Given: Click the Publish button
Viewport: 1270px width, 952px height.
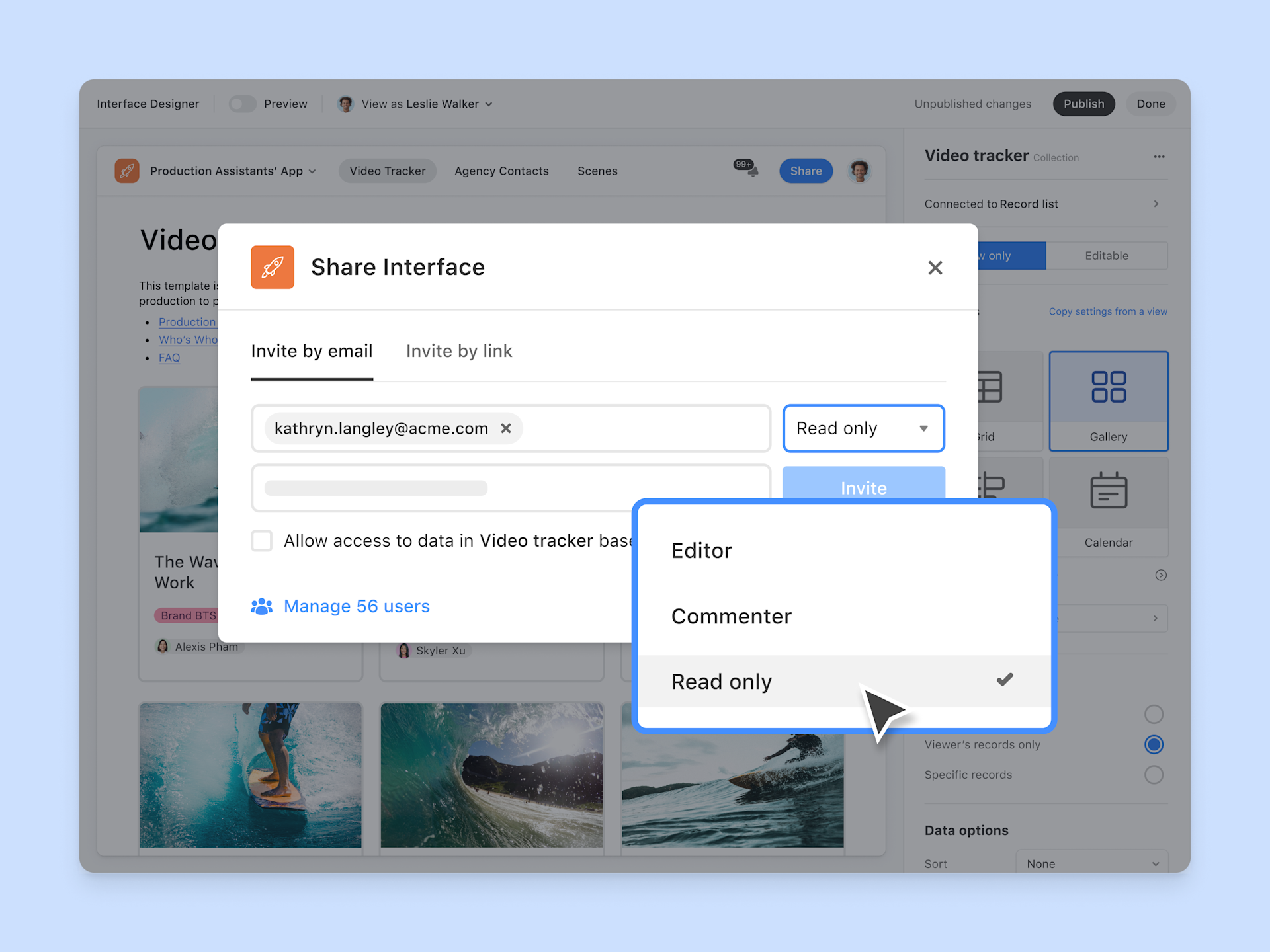Looking at the screenshot, I should tap(1083, 104).
